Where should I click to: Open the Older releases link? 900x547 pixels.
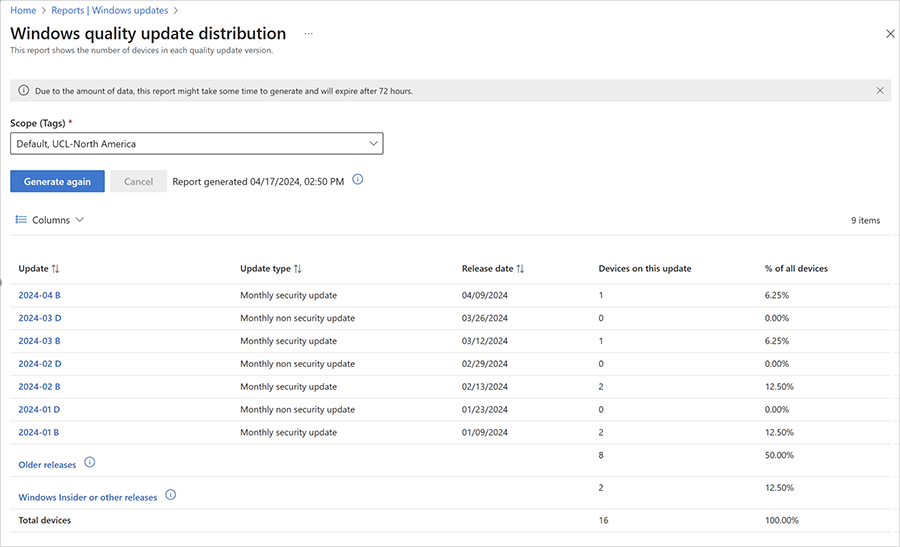tap(47, 465)
